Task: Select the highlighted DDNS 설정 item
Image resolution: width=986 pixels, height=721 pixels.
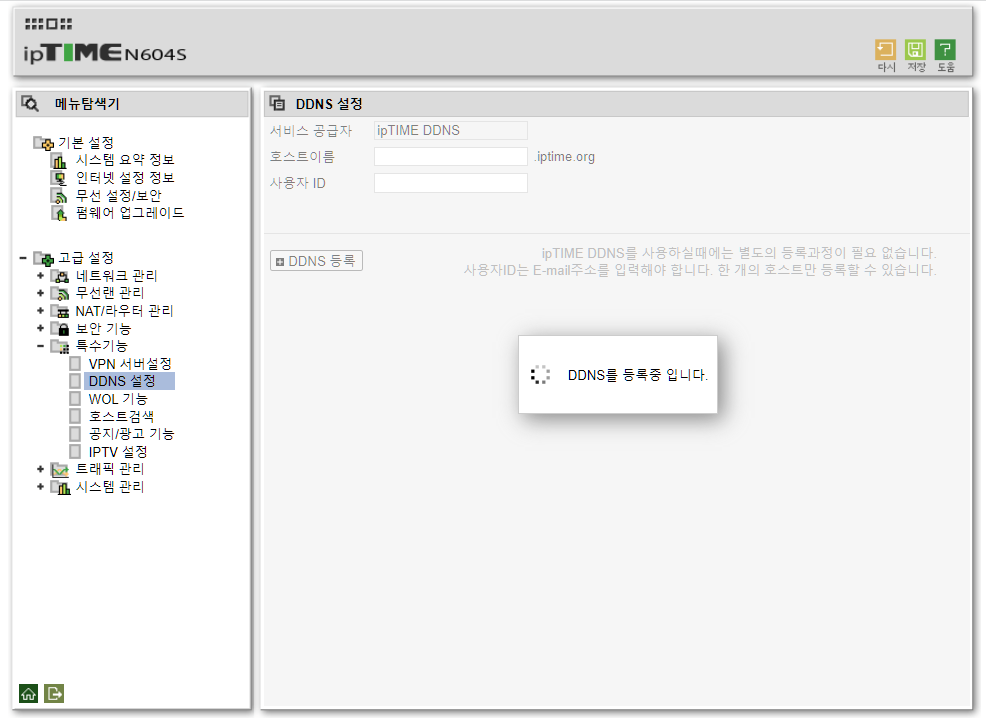Action: click(x=129, y=382)
